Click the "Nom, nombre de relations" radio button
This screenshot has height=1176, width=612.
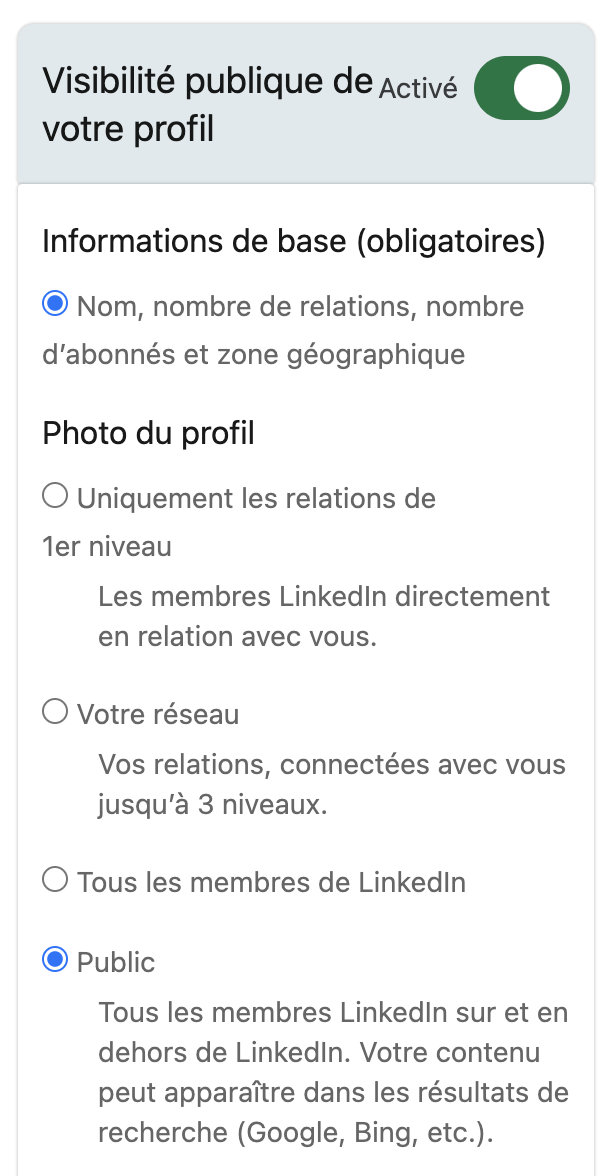pos(55,304)
